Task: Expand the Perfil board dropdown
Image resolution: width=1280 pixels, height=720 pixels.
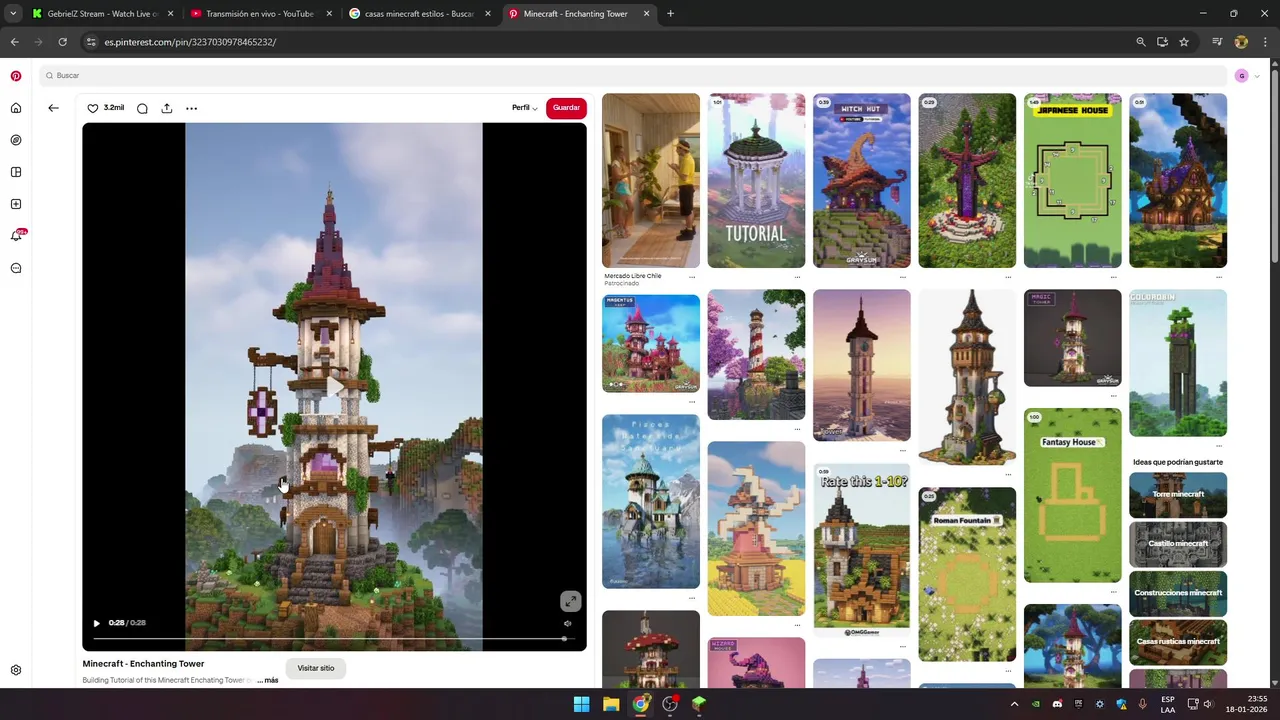Action: pos(525,108)
